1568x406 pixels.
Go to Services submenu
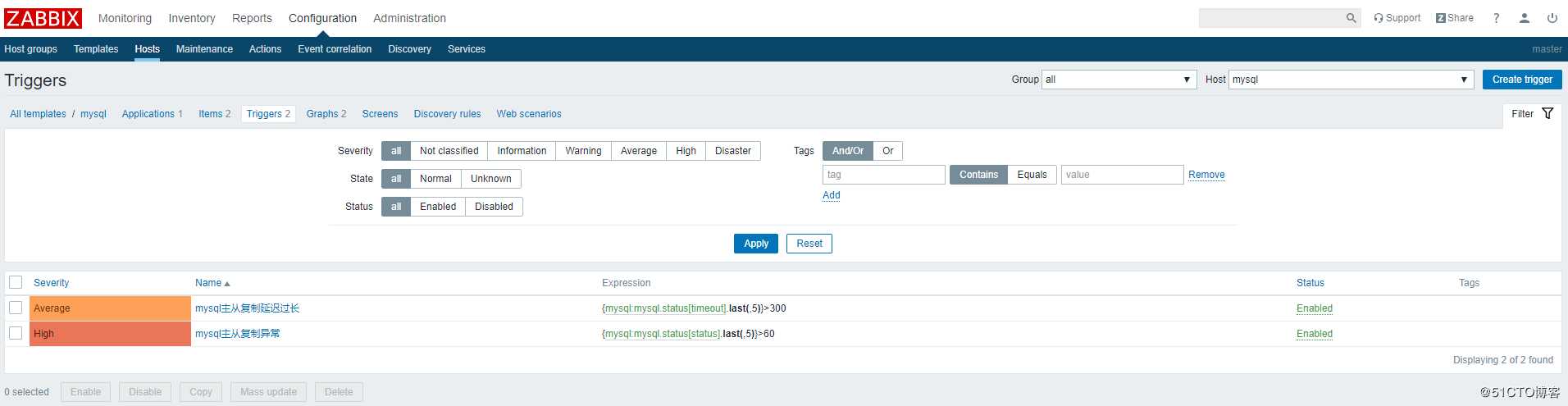467,49
